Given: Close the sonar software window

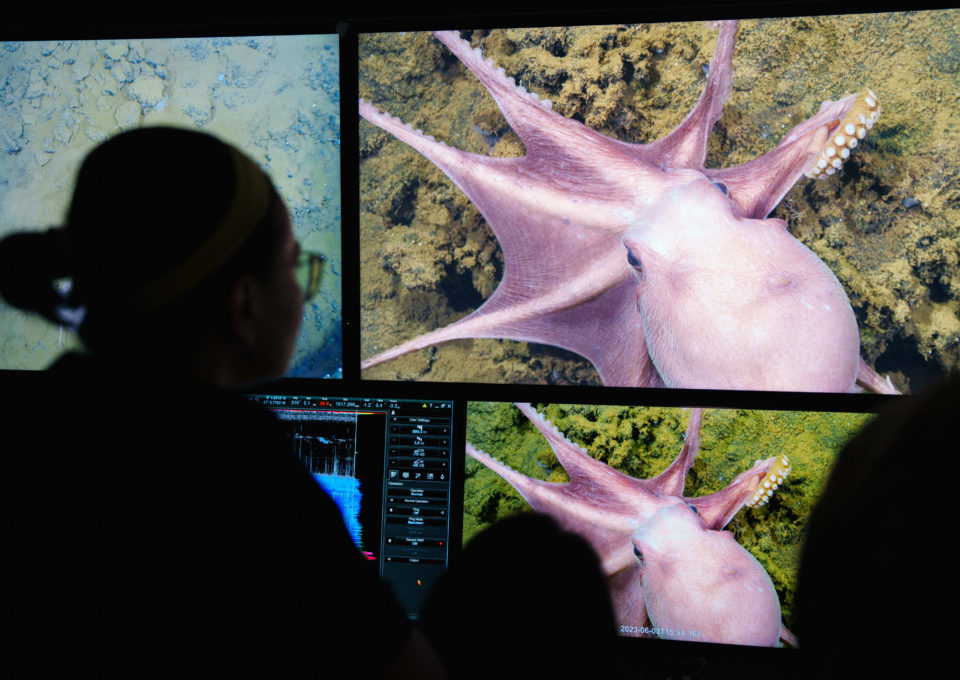Looking at the screenshot, I should (x=449, y=405).
